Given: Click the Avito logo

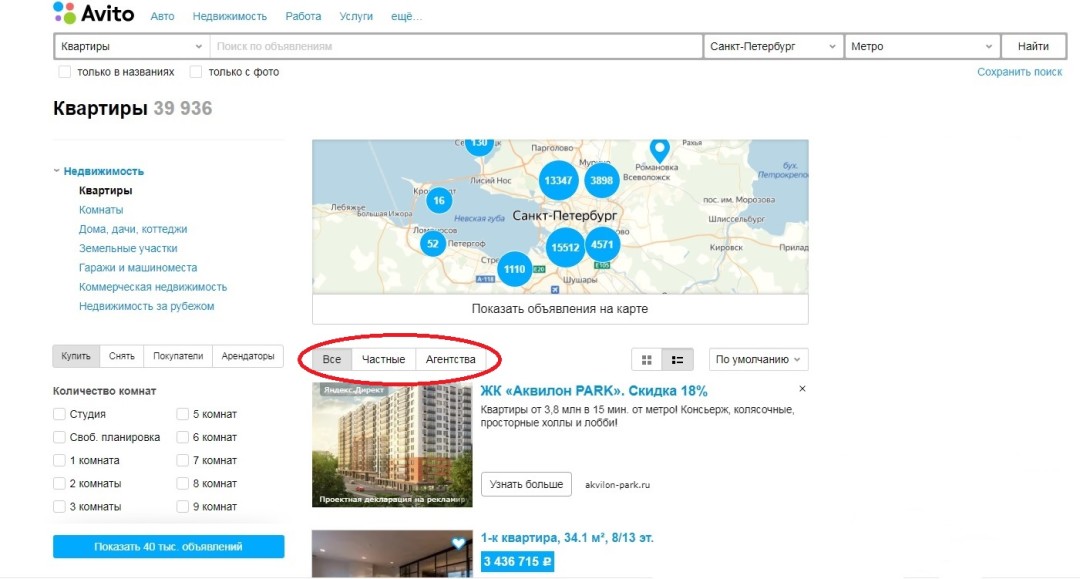Looking at the screenshot, I should click(93, 15).
